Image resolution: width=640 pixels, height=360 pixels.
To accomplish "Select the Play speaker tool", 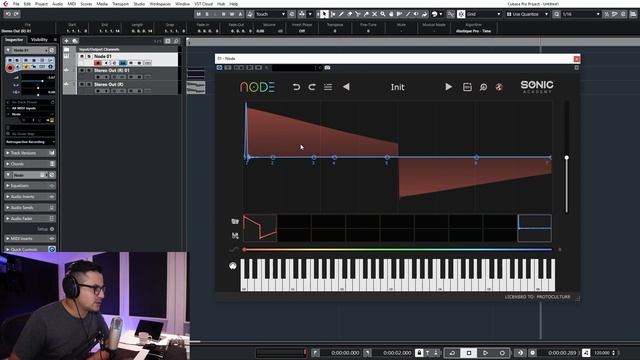I will [x=416, y=14].
